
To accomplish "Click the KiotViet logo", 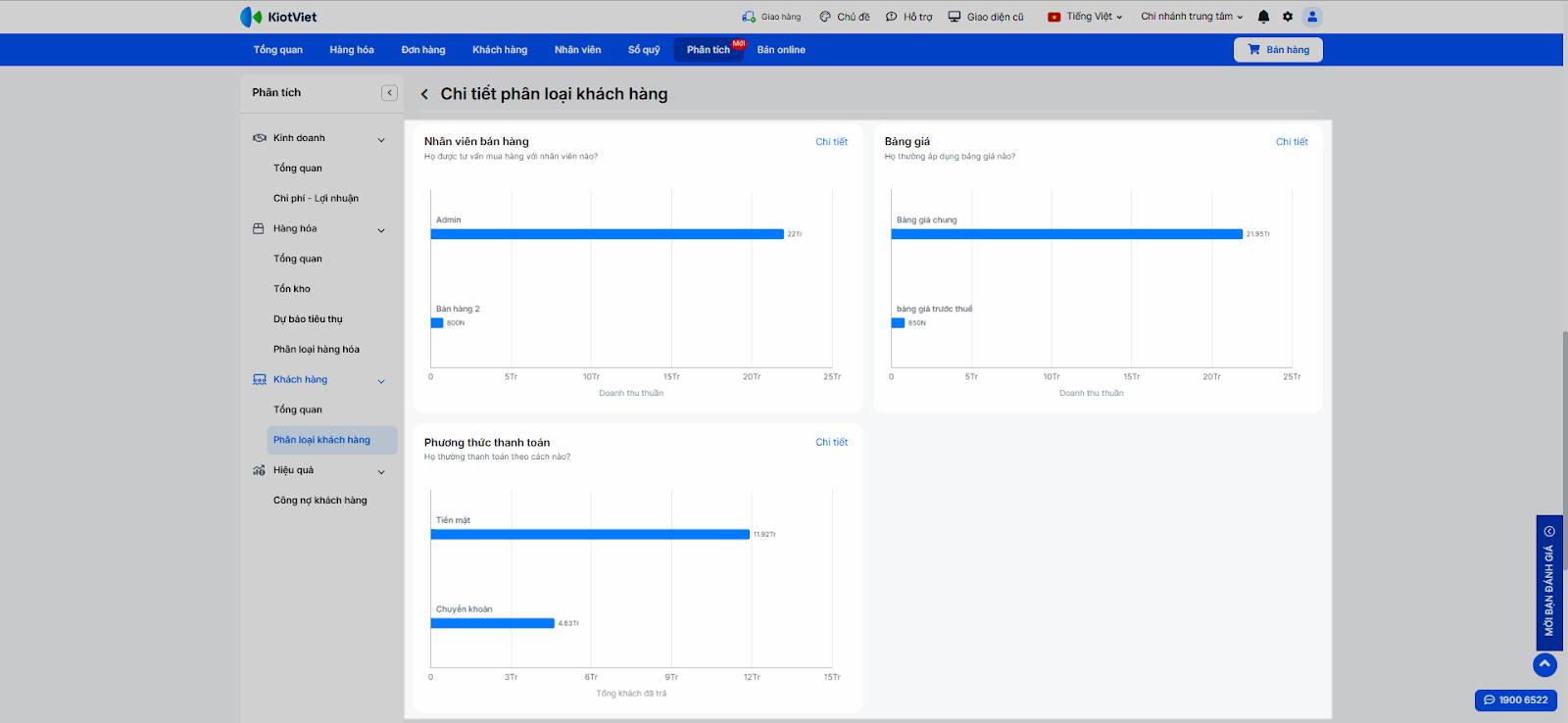I will (278, 17).
